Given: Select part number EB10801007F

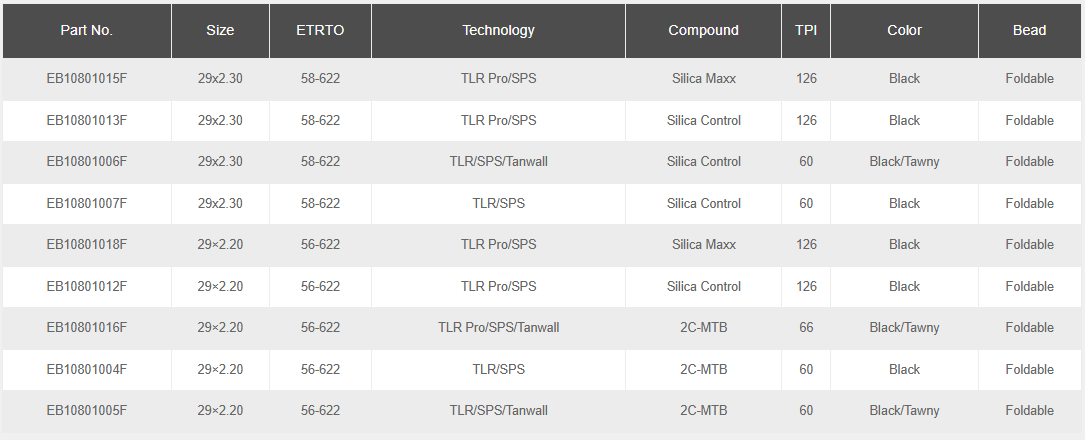Looking at the screenshot, I should pos(87,203).
